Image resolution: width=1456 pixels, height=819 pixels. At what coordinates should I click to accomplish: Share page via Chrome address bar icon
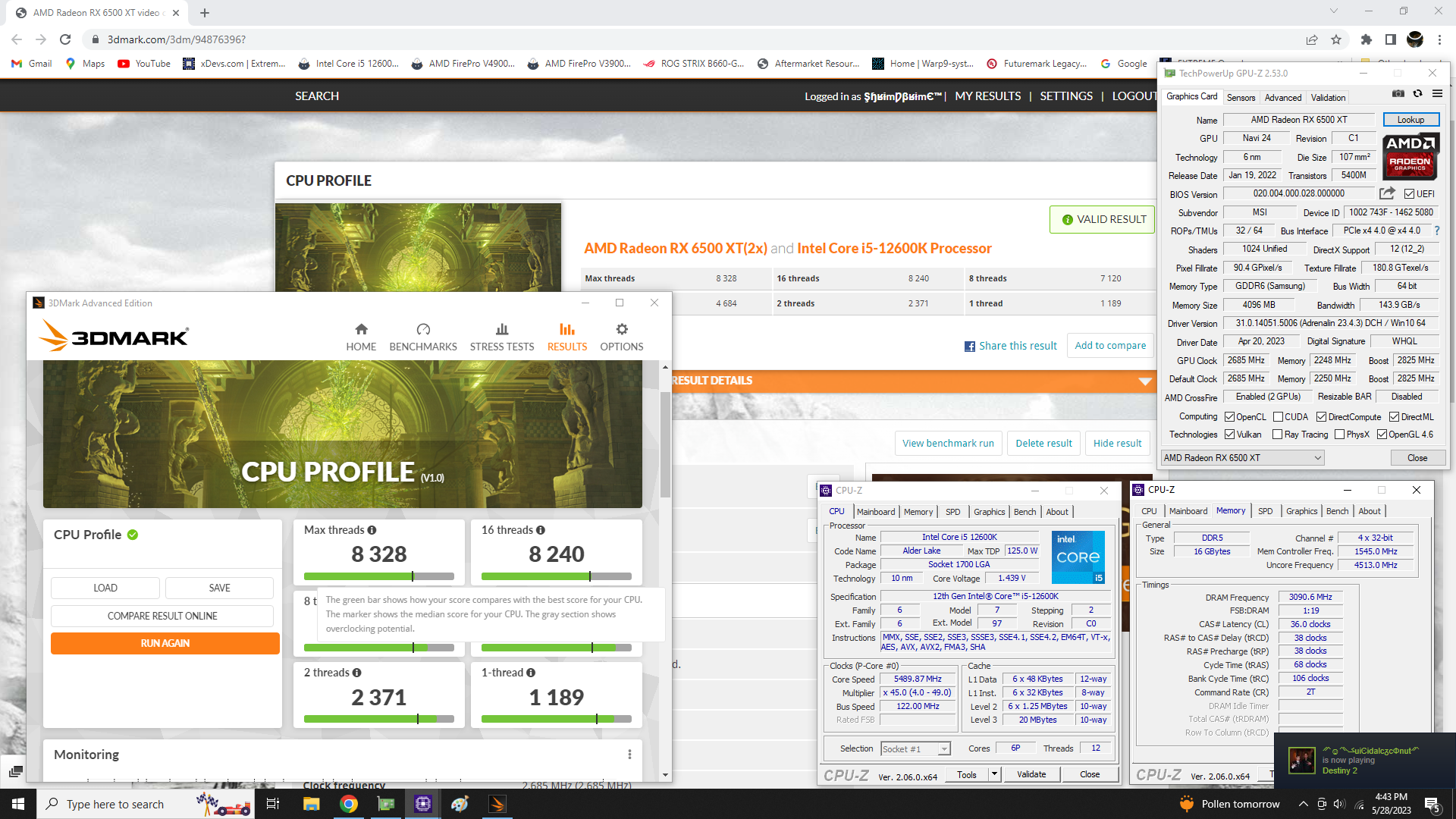pos(1312,39)
